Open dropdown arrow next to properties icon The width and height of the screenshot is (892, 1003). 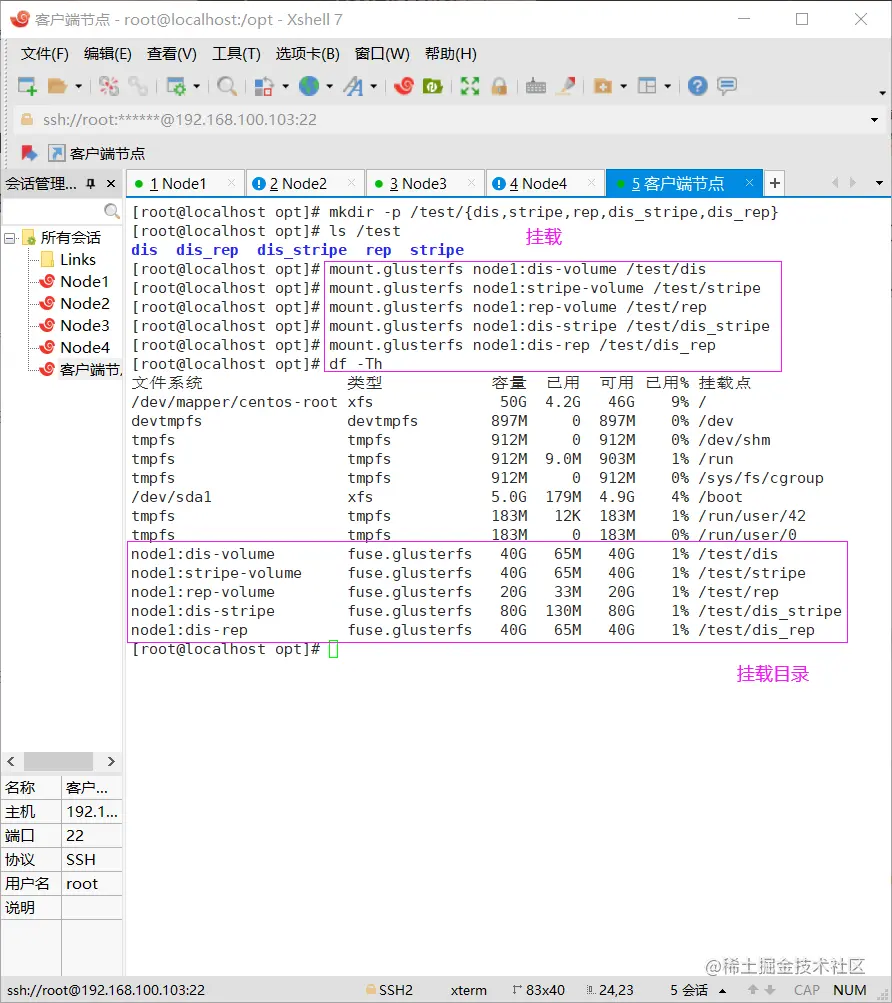point(196,86)
